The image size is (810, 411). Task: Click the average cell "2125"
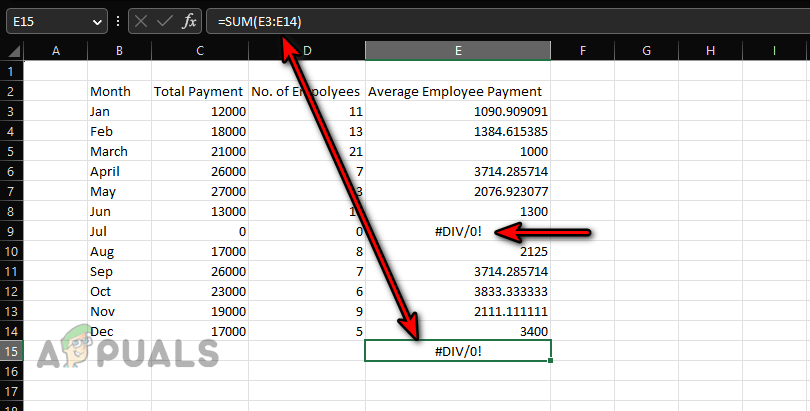coord(458,251)
